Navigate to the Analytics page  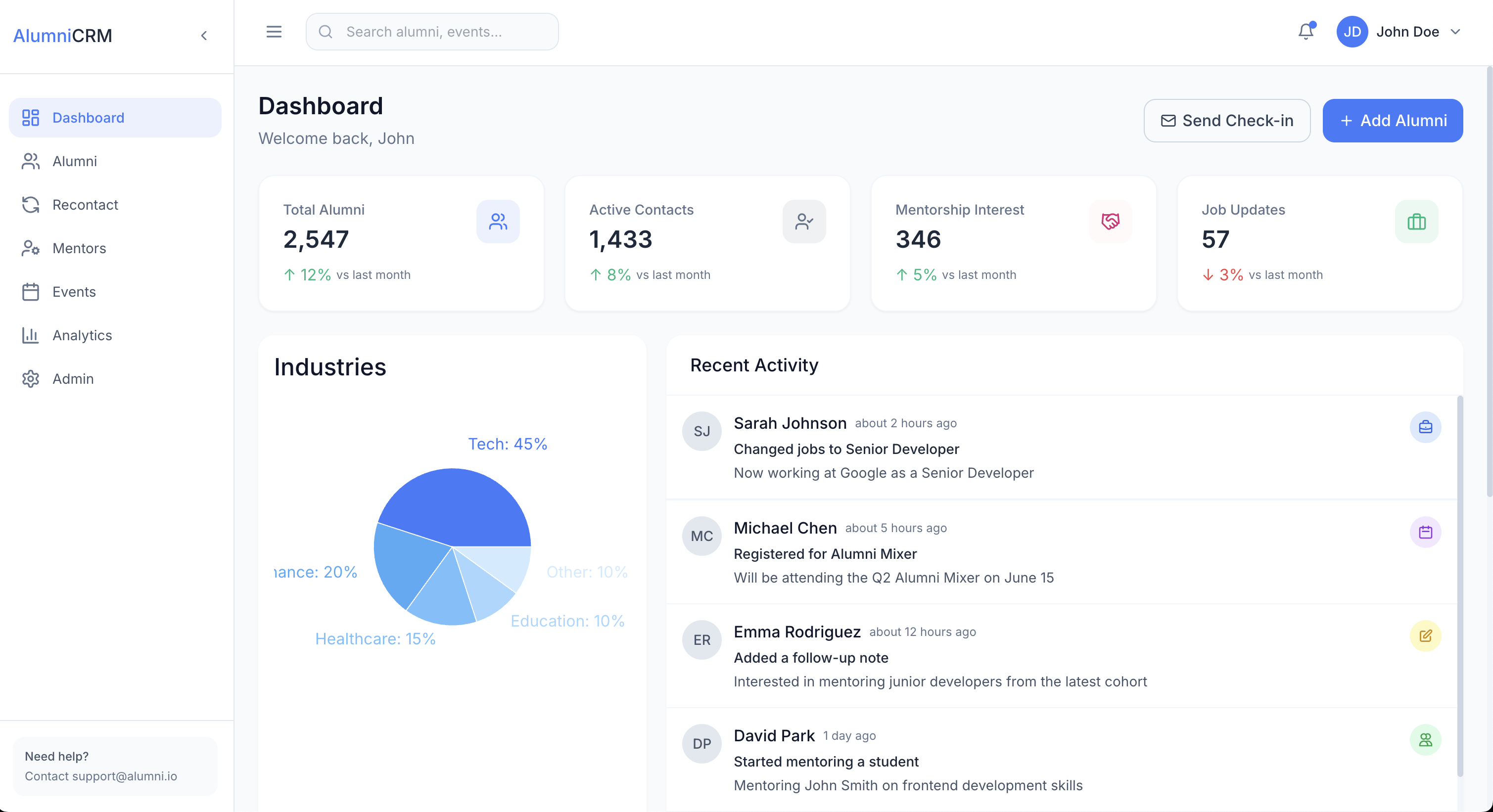click(x=82, y=335)
